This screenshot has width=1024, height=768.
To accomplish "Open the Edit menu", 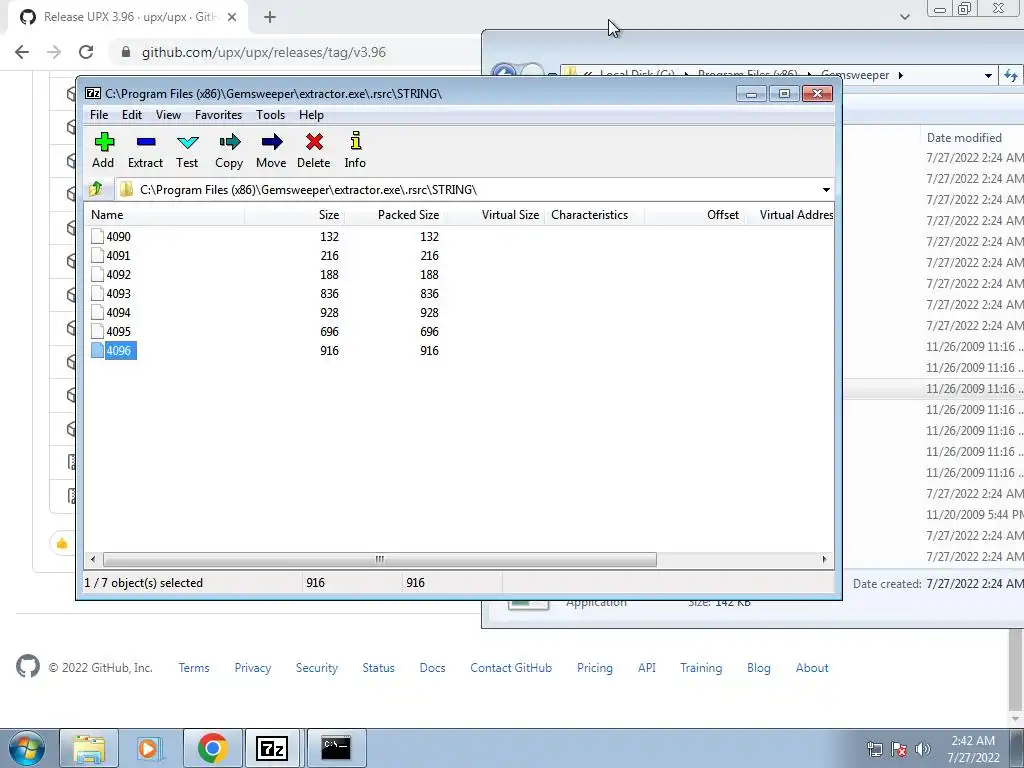I will [x=132, y=115].
